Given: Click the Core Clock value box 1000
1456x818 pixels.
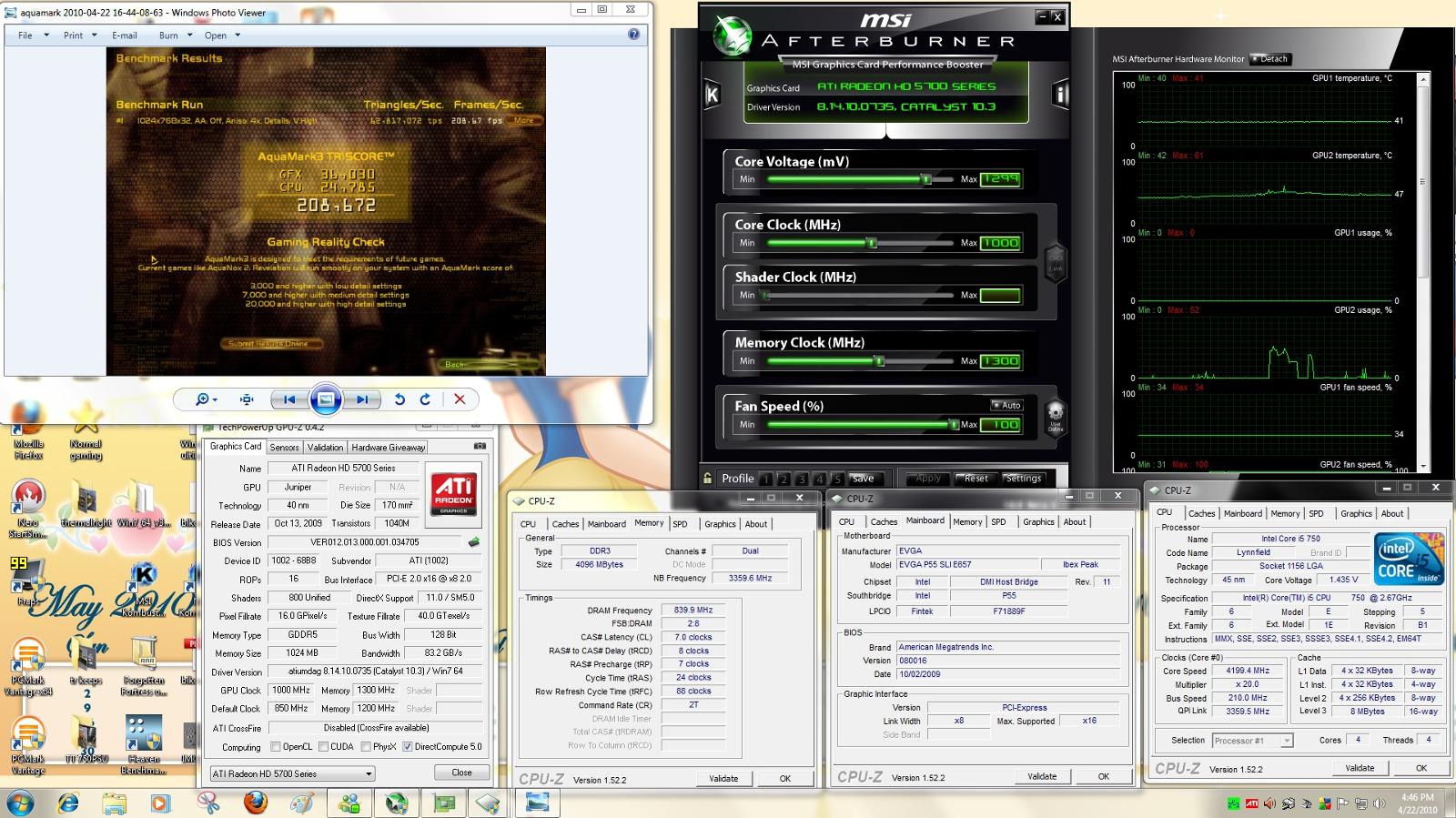Looking at the screenshot, I should (1000, 243).
